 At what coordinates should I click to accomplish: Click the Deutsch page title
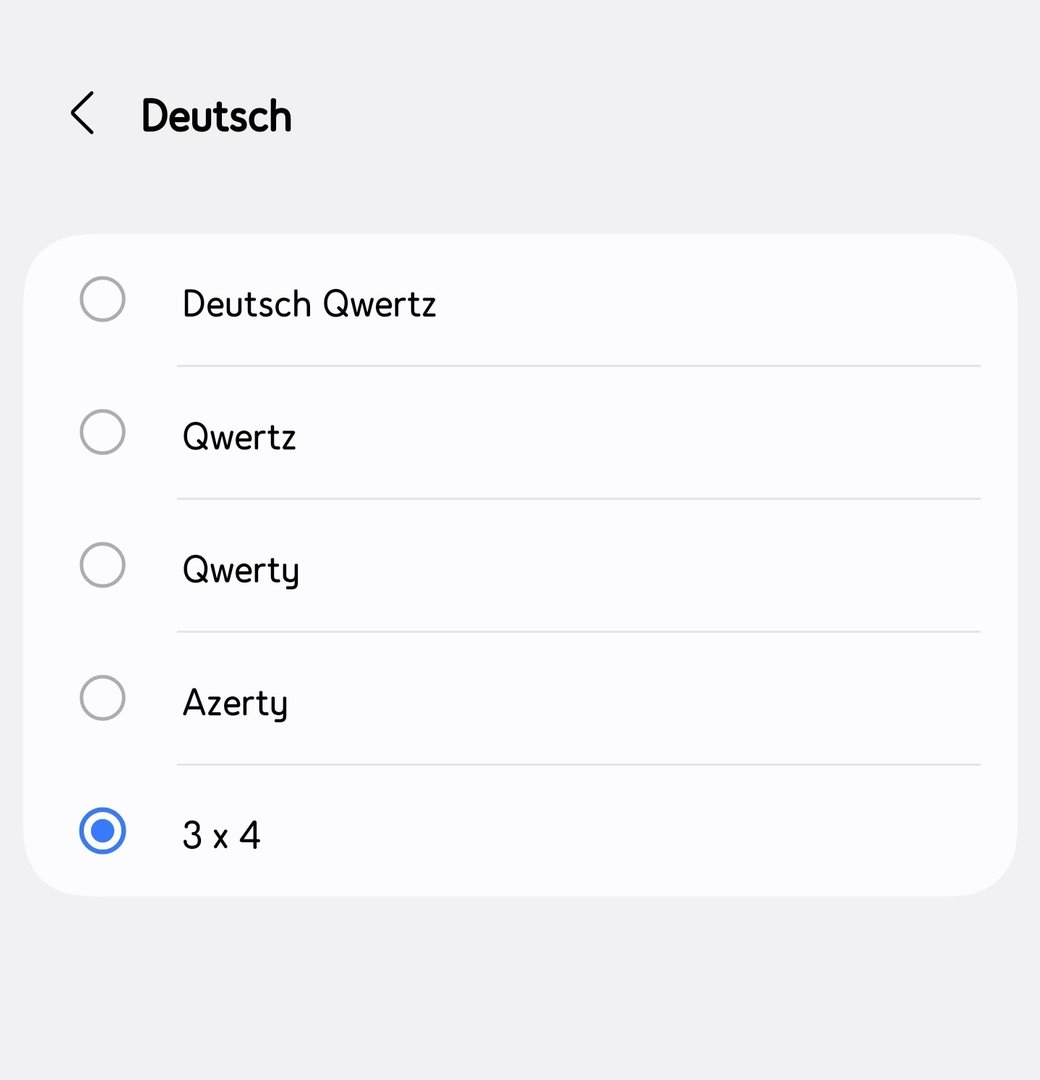[216, 116]
